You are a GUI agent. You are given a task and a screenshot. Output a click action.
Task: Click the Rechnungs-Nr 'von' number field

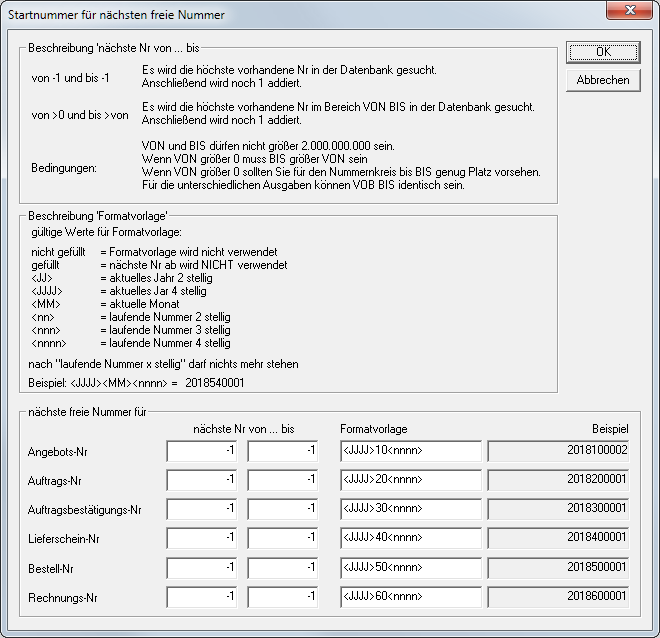coord(202,597)
